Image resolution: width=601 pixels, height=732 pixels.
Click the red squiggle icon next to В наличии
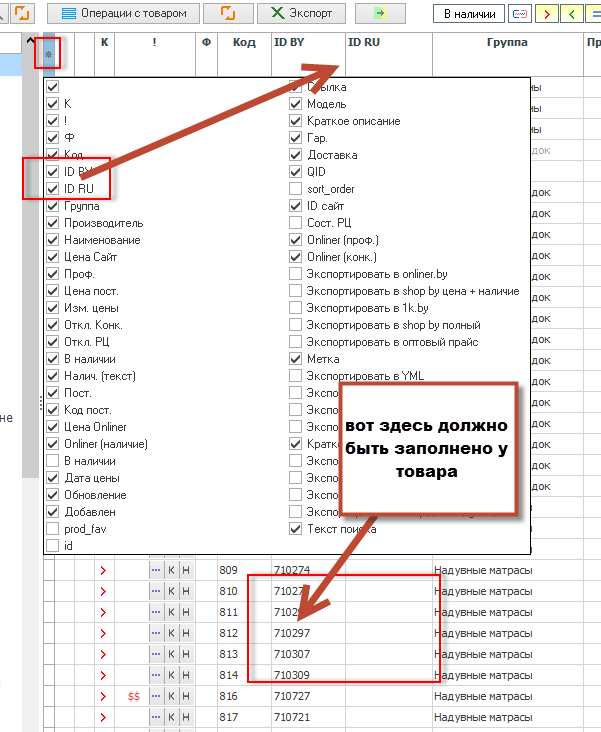[x=520, y=14]
